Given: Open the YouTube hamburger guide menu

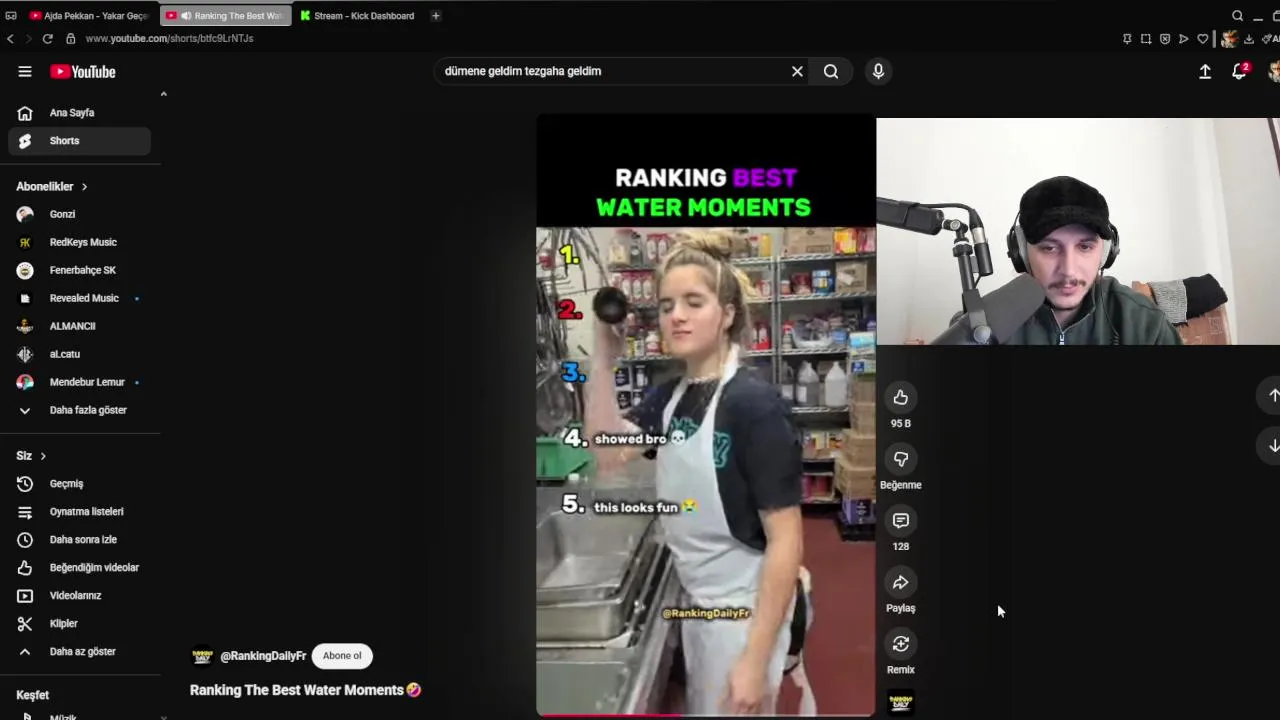Looking at the screenshot, I should pyautogui.click(x=25, y=71).
